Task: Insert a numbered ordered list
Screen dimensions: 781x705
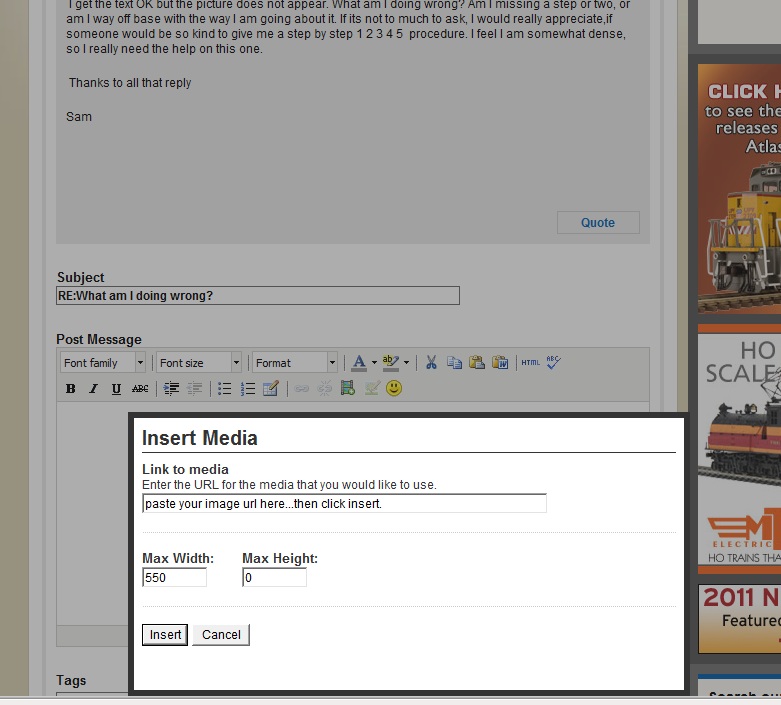Action: click(x=248, y=389)
